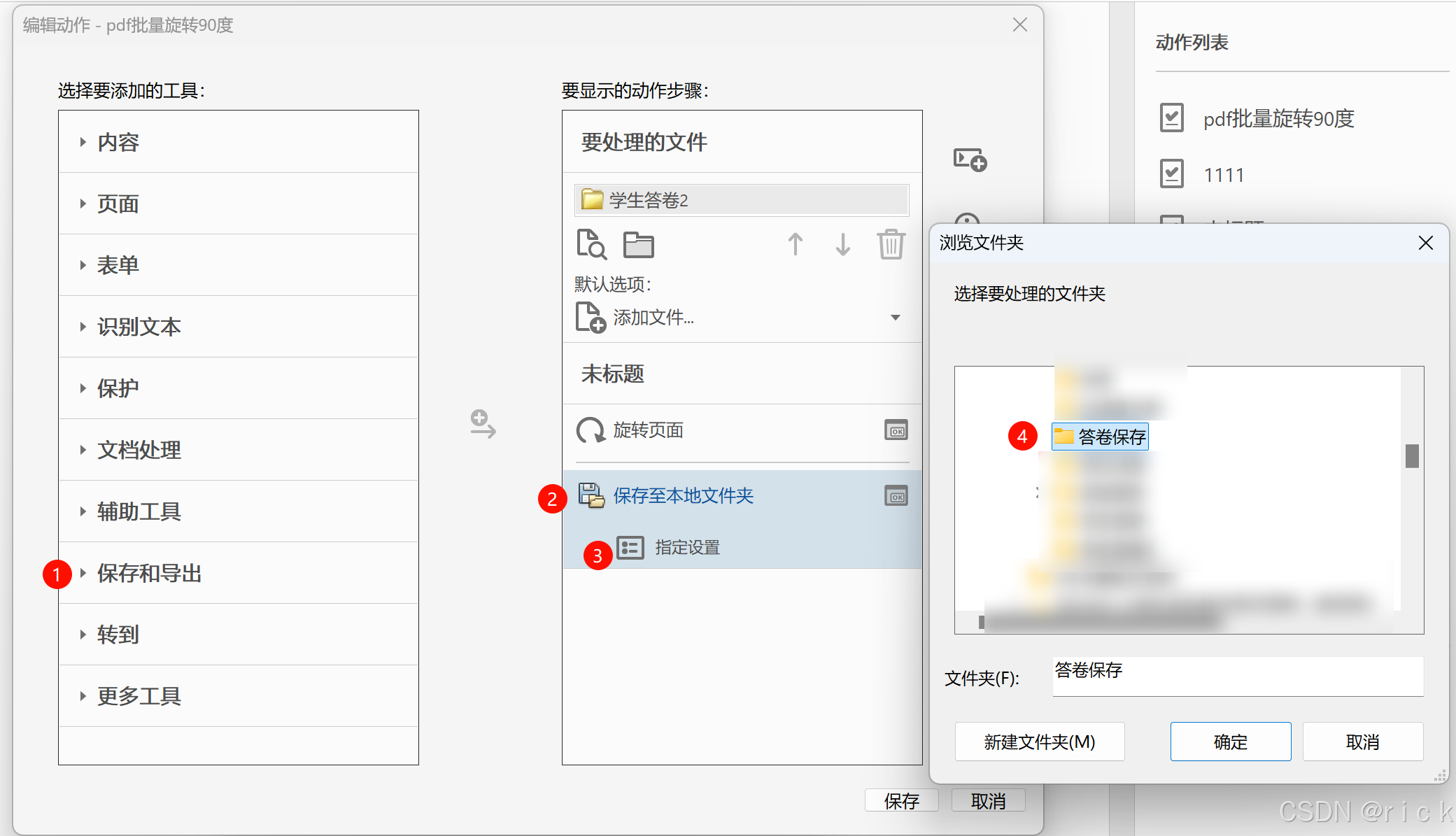Viewport: 1456px width, 836px height.
Task: Toggle the pdf批量旋转90度 checkbox
Action: click(x=1172, y=118)
